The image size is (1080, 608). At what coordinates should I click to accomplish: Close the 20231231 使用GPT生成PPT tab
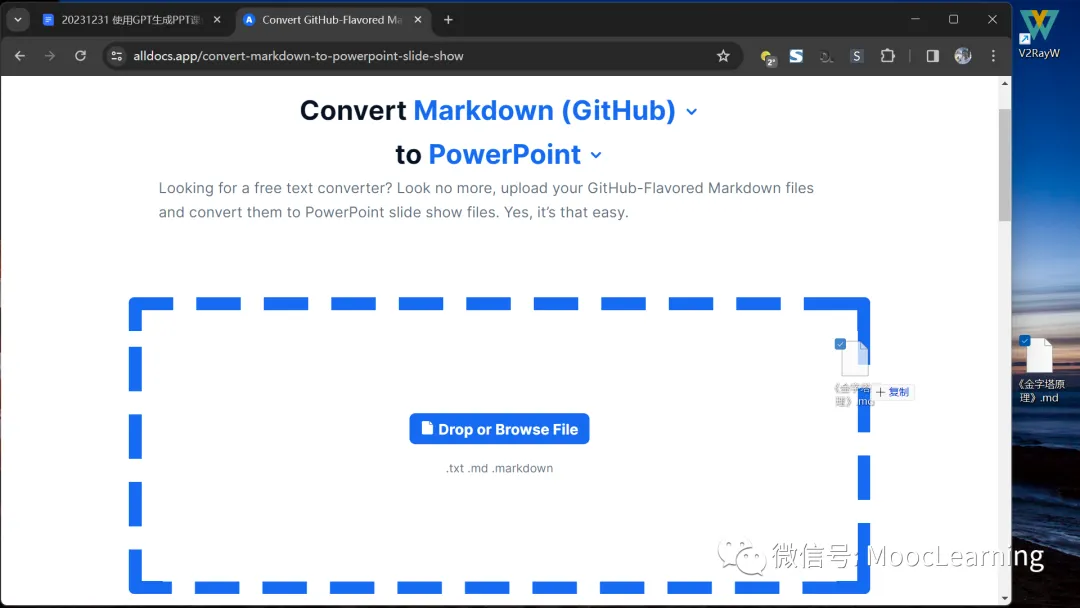[217, 20]
